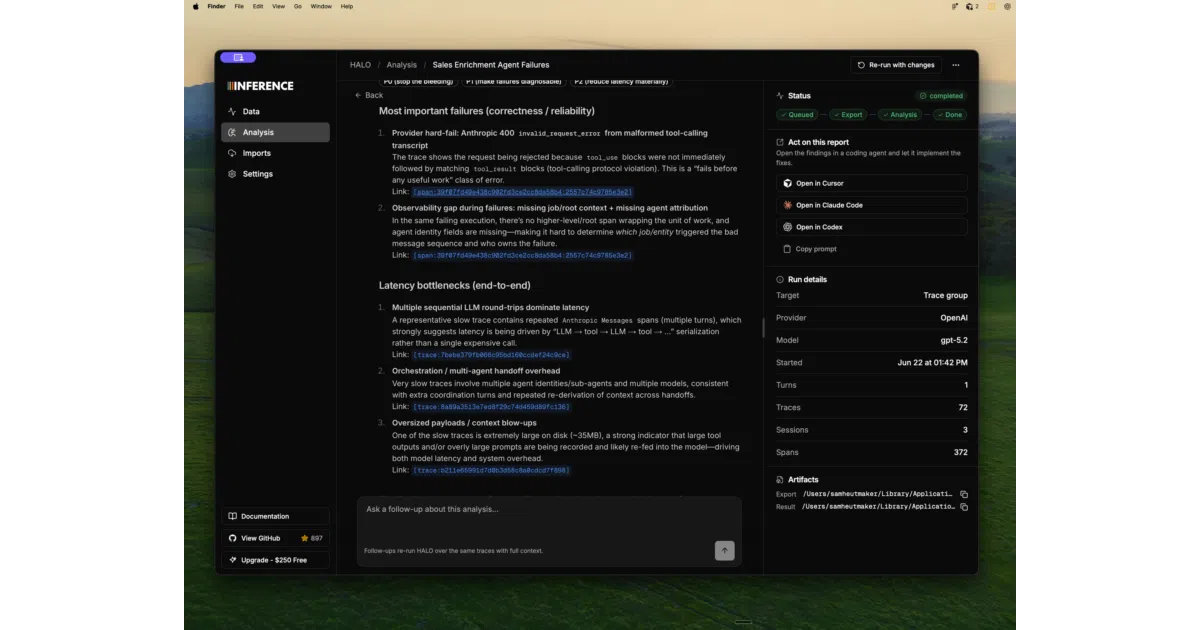Image resolution: width=1200 pixels, height=630 pixels.
Task: Click Back arrow link
Action: (369, 95)
